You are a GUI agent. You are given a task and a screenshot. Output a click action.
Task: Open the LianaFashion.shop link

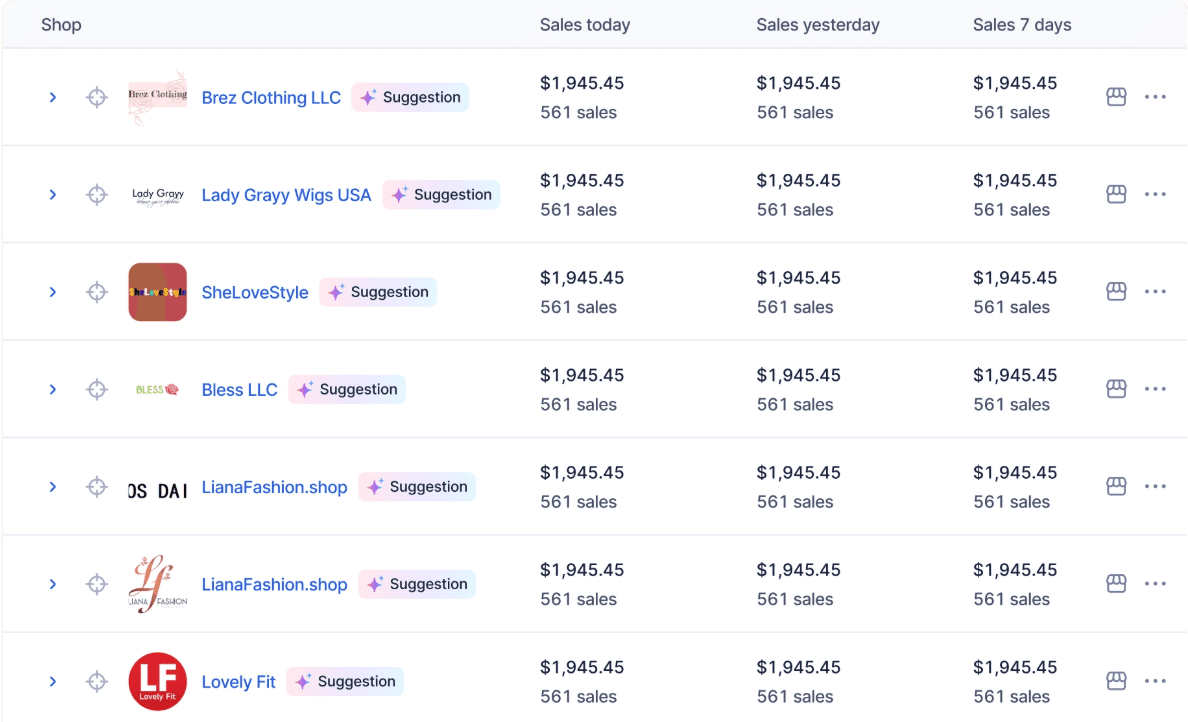click(275, 487)
